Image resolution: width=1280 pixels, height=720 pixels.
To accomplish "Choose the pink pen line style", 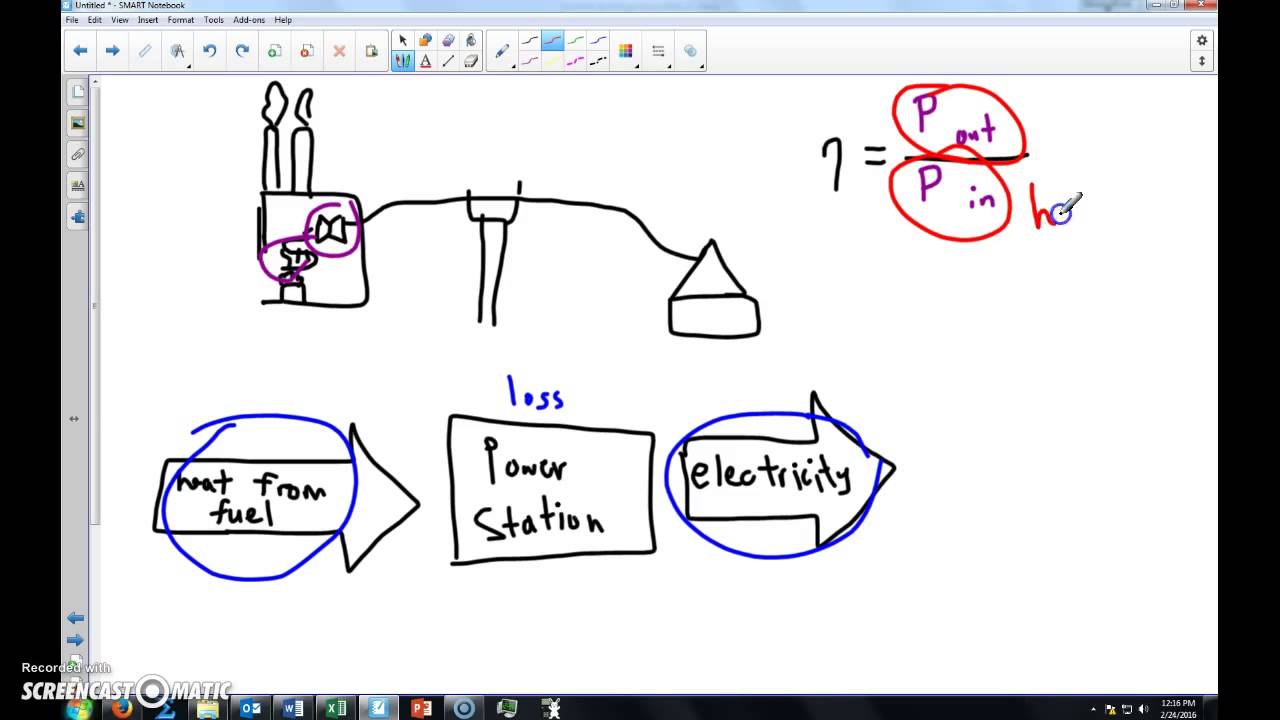I will [x=530, y=61].
